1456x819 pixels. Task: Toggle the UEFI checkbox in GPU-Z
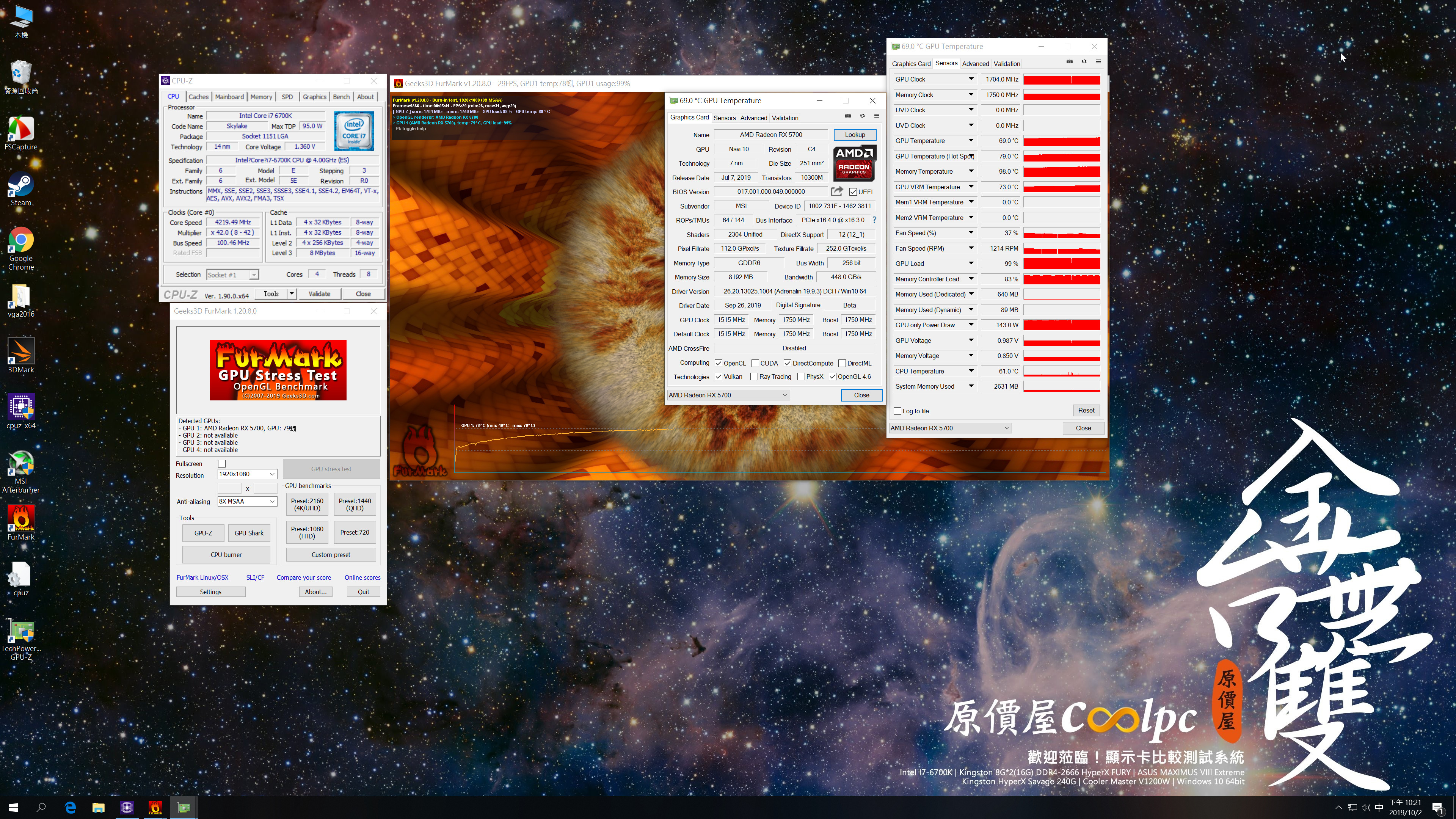[853, 192]
